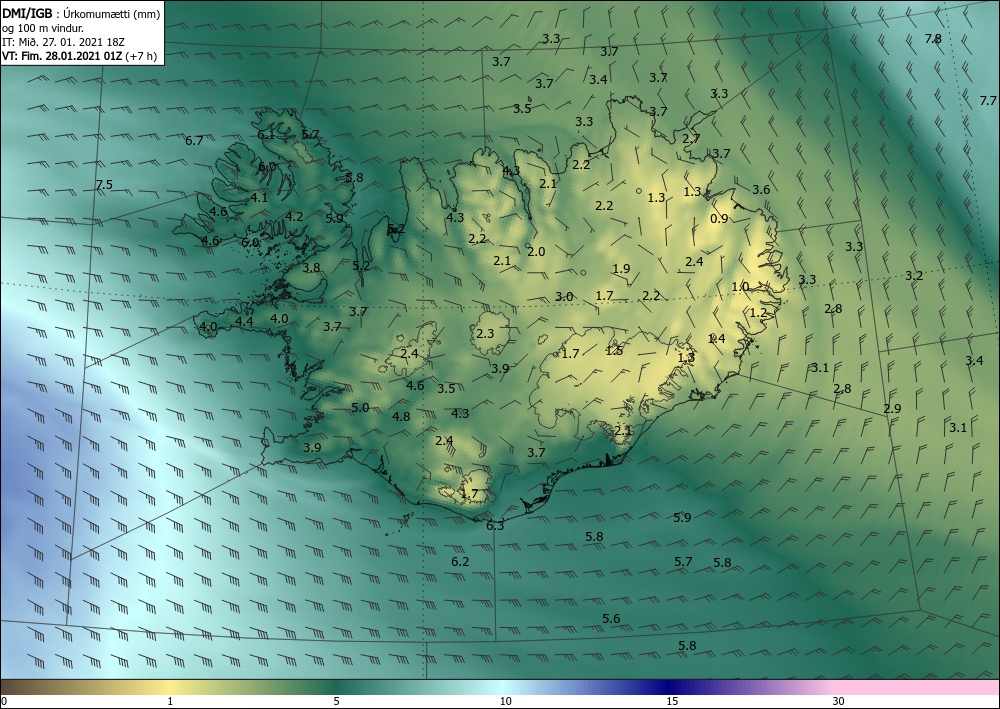Click the title line "DMI/IGB : Úrkomumætti (mm)"
1000x709 pixels.
point(81,13)
